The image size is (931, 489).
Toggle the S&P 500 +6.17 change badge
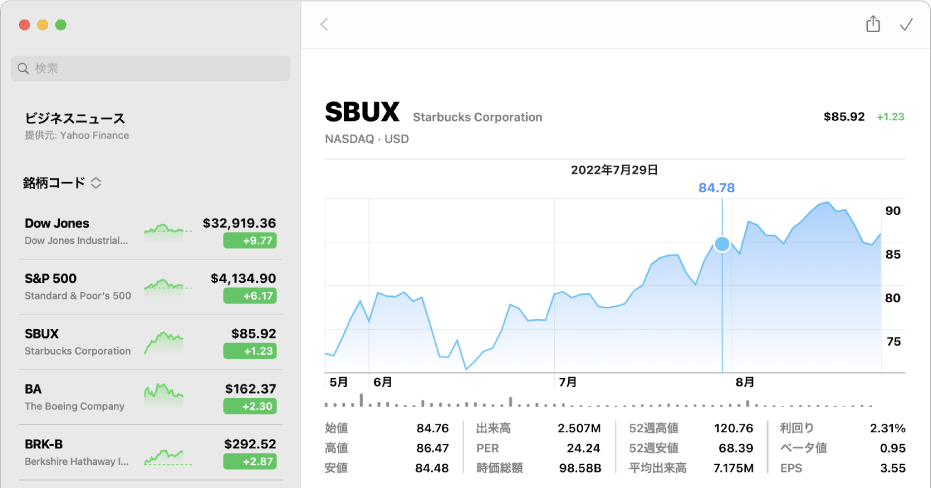click(x=249, y=296)
